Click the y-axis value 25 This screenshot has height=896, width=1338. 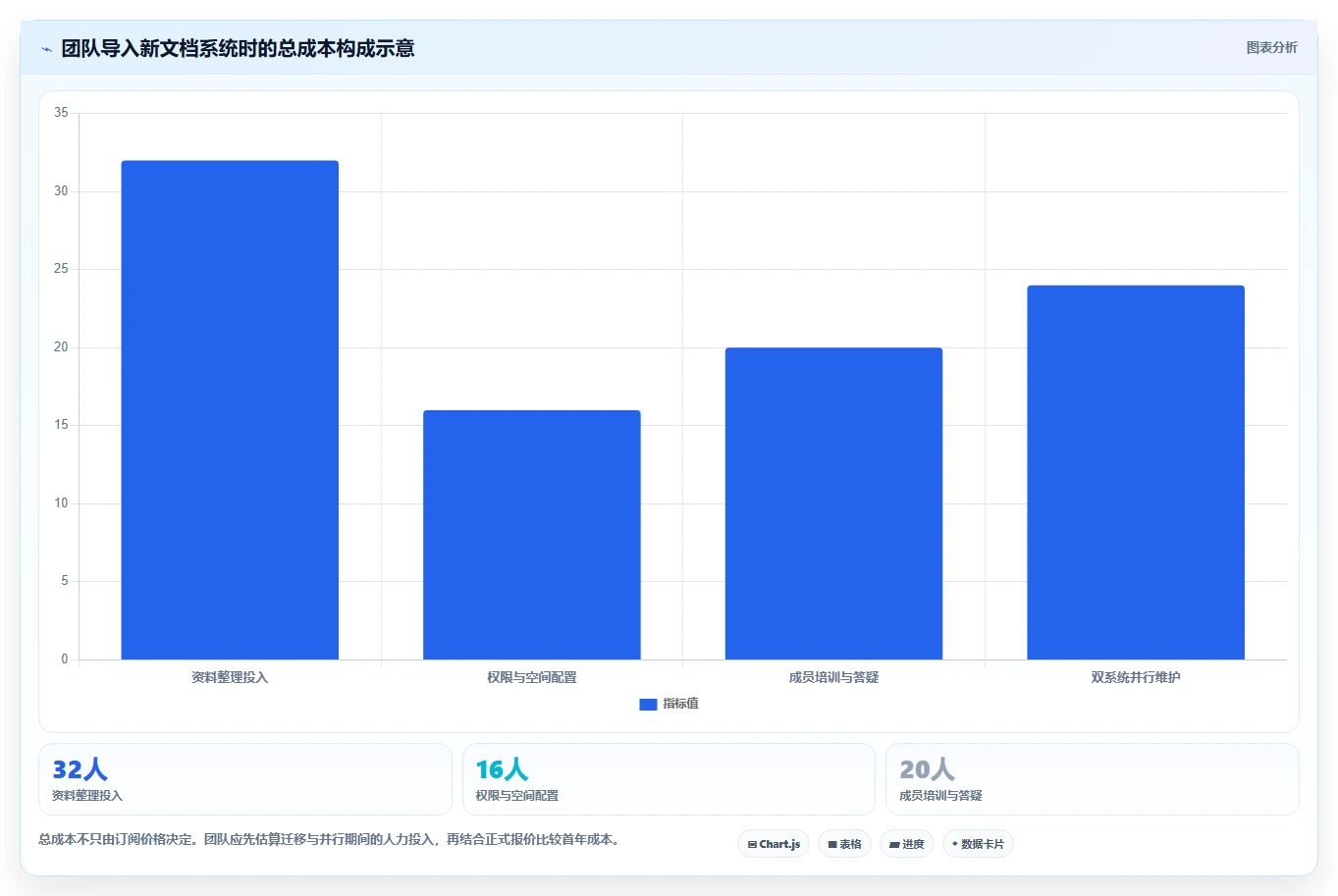pyautogui.click(x=61, y=269)
